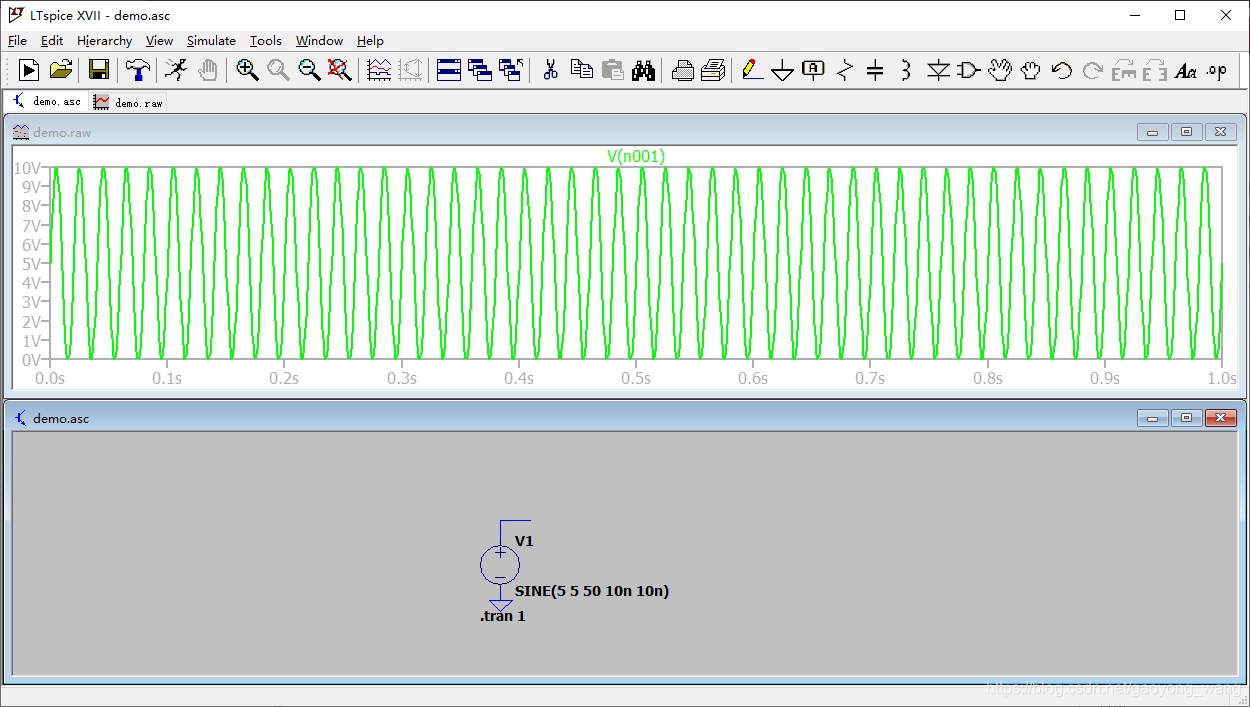Halt simulation with the hand icon
This screenshot has width=1250, height=707.
point(207,69)
